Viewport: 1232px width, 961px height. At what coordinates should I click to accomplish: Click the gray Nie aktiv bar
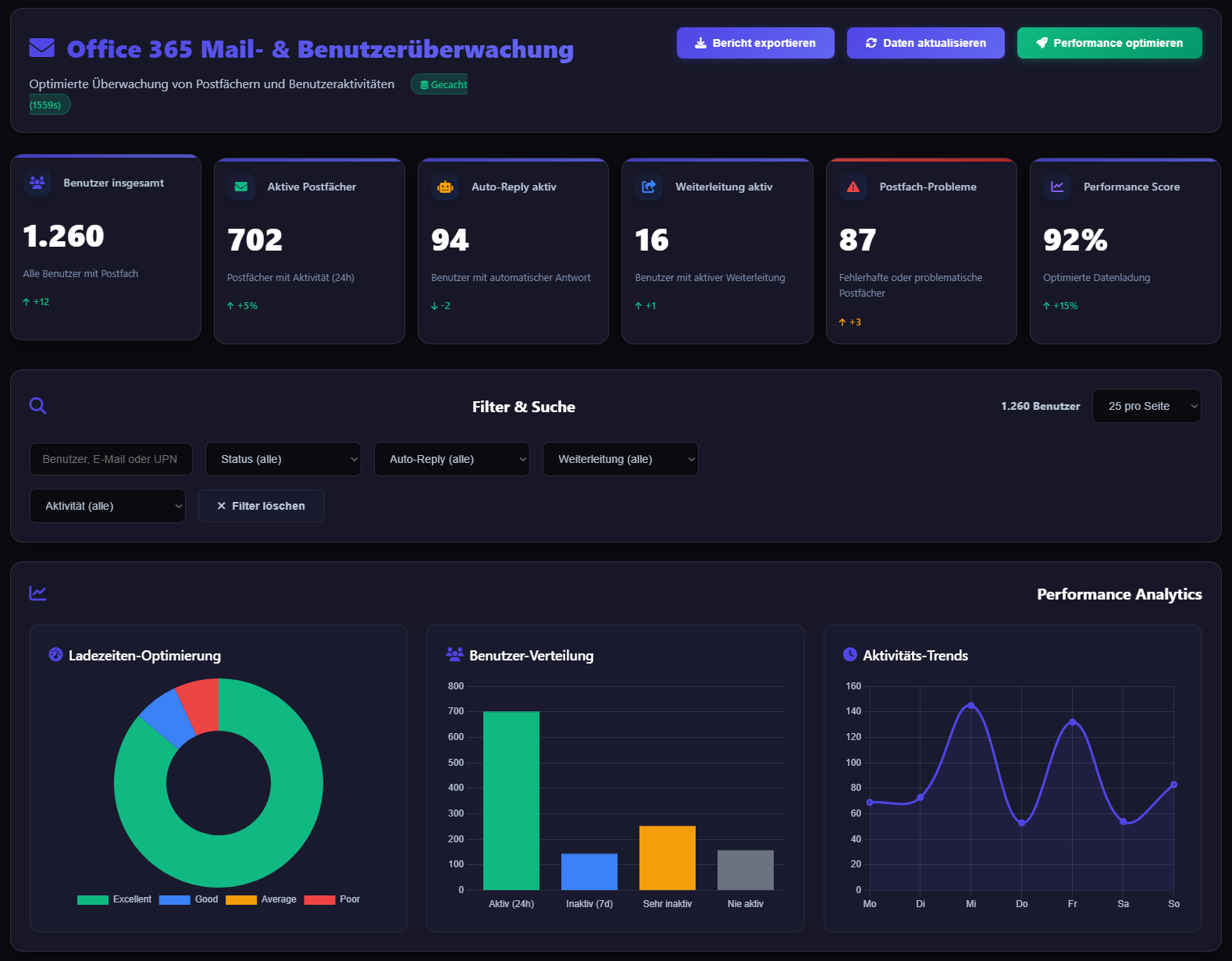click(746, 870)
